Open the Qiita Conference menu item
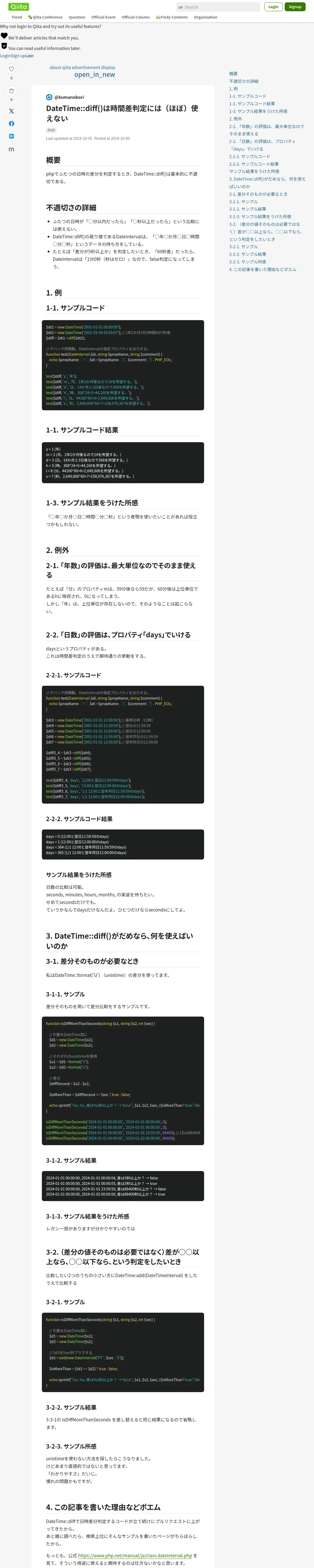The width and height of the screenshot is (314, 1568). point(48,17)
